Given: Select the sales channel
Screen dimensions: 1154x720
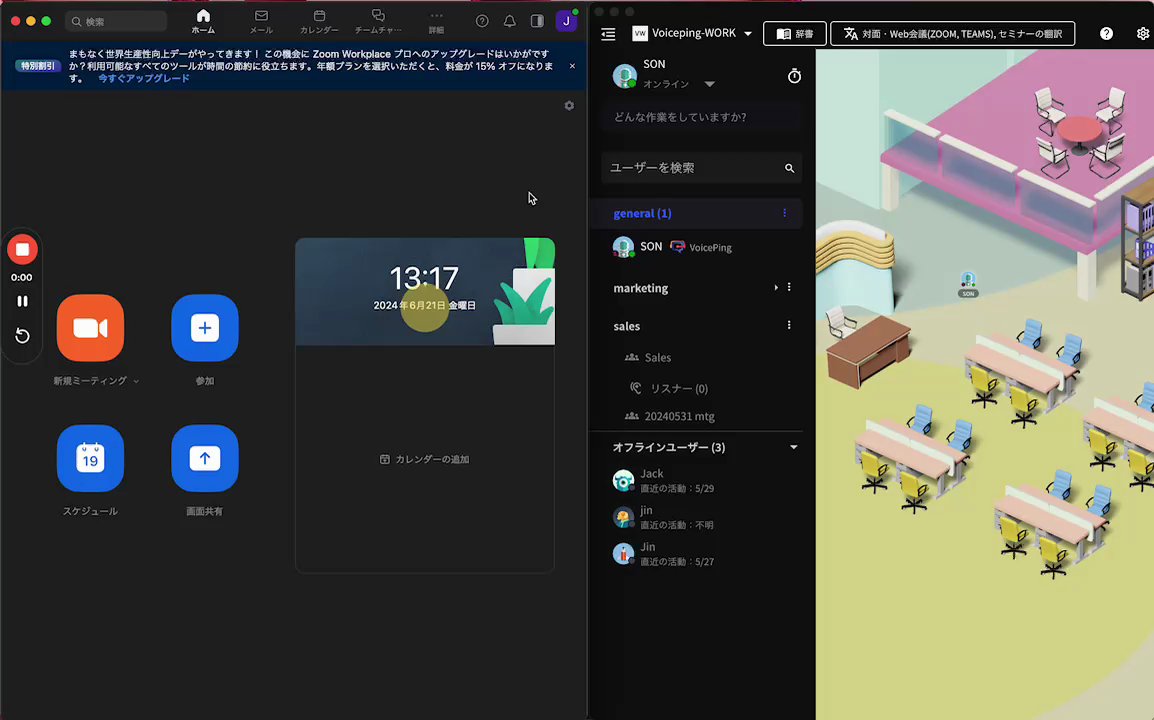Looking at the screenshot, I should (626, 326).
